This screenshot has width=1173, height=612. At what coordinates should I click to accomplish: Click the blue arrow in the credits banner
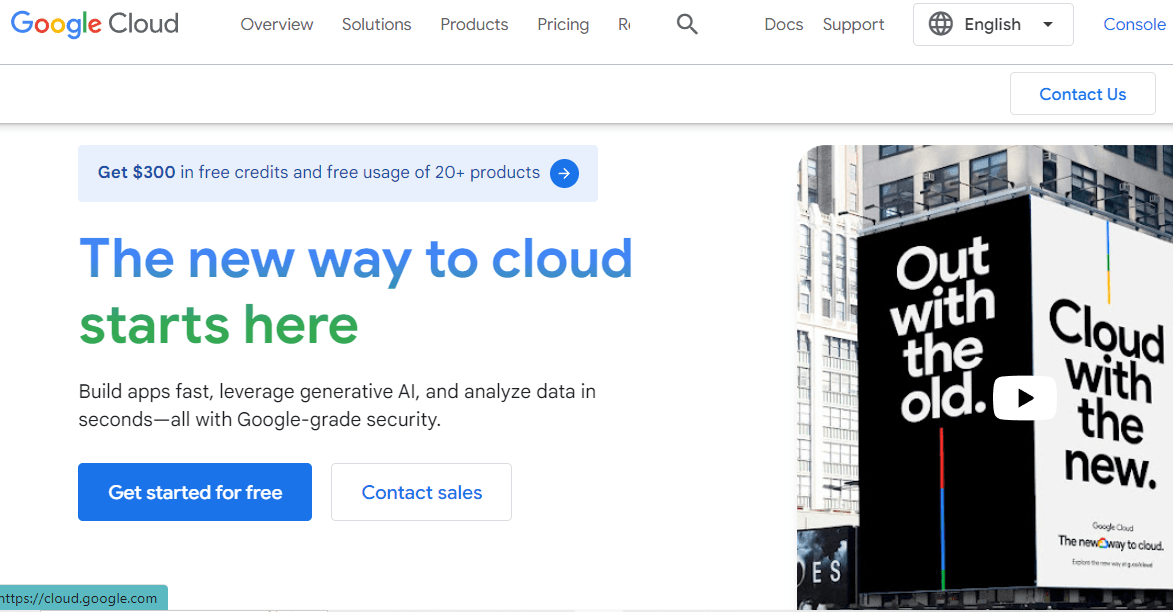(x=564, y=173)
